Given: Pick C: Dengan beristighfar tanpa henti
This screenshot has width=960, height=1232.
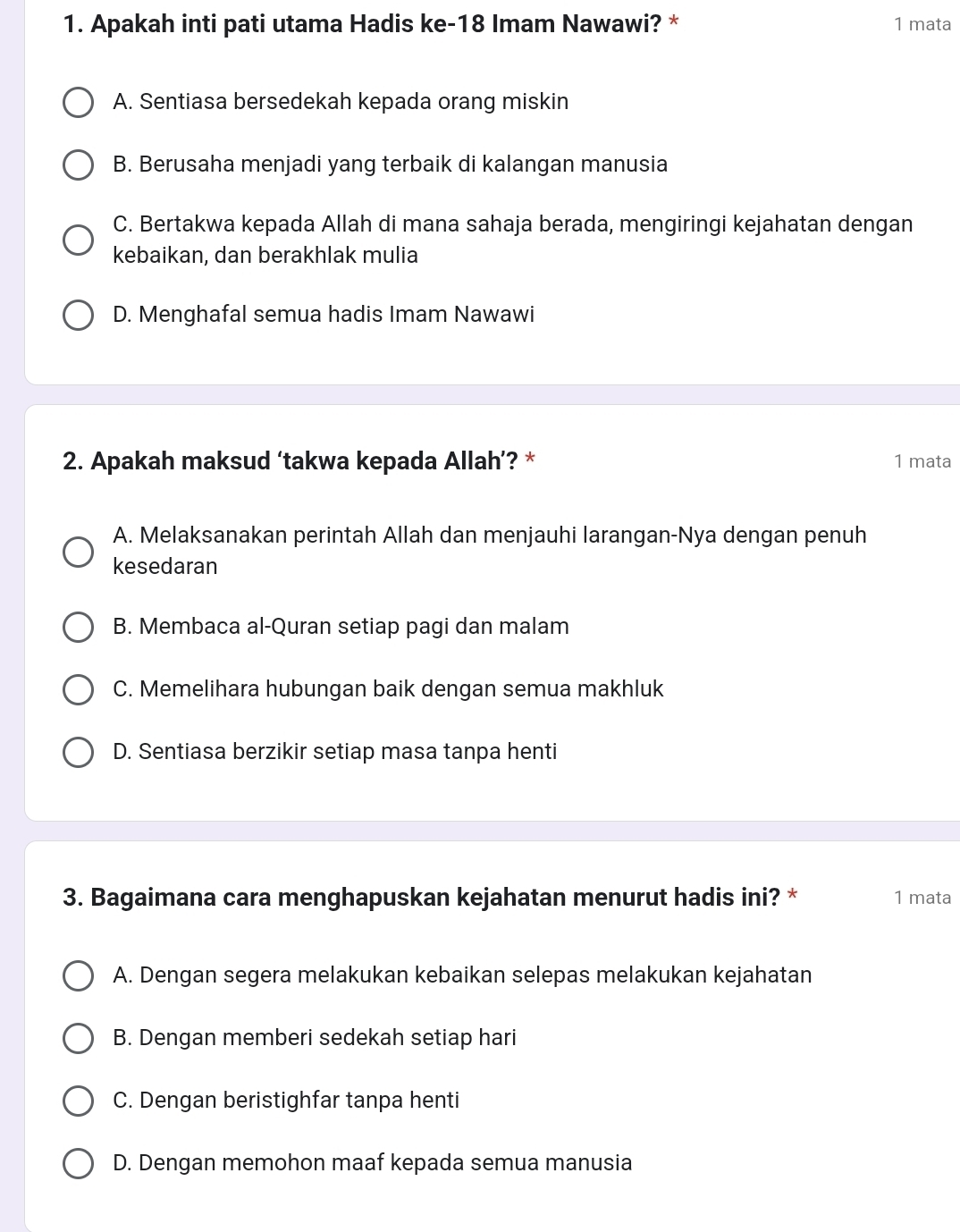Looking at the screenshot, I should pyautogui.click(x=79, y=1101).
